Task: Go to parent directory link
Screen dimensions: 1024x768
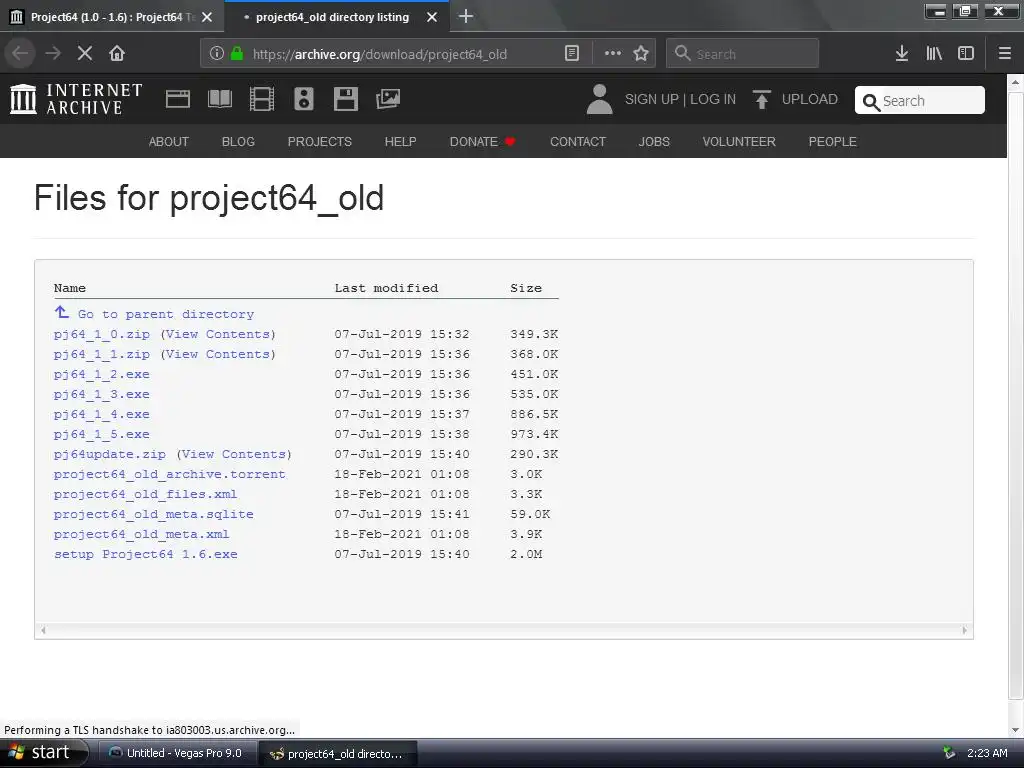Action: point(154,313)
